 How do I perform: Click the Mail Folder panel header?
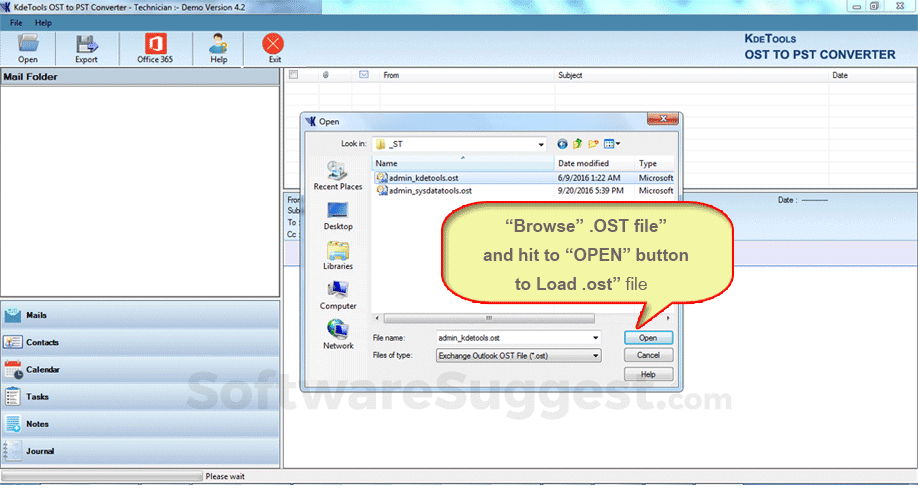pos(140,77)
